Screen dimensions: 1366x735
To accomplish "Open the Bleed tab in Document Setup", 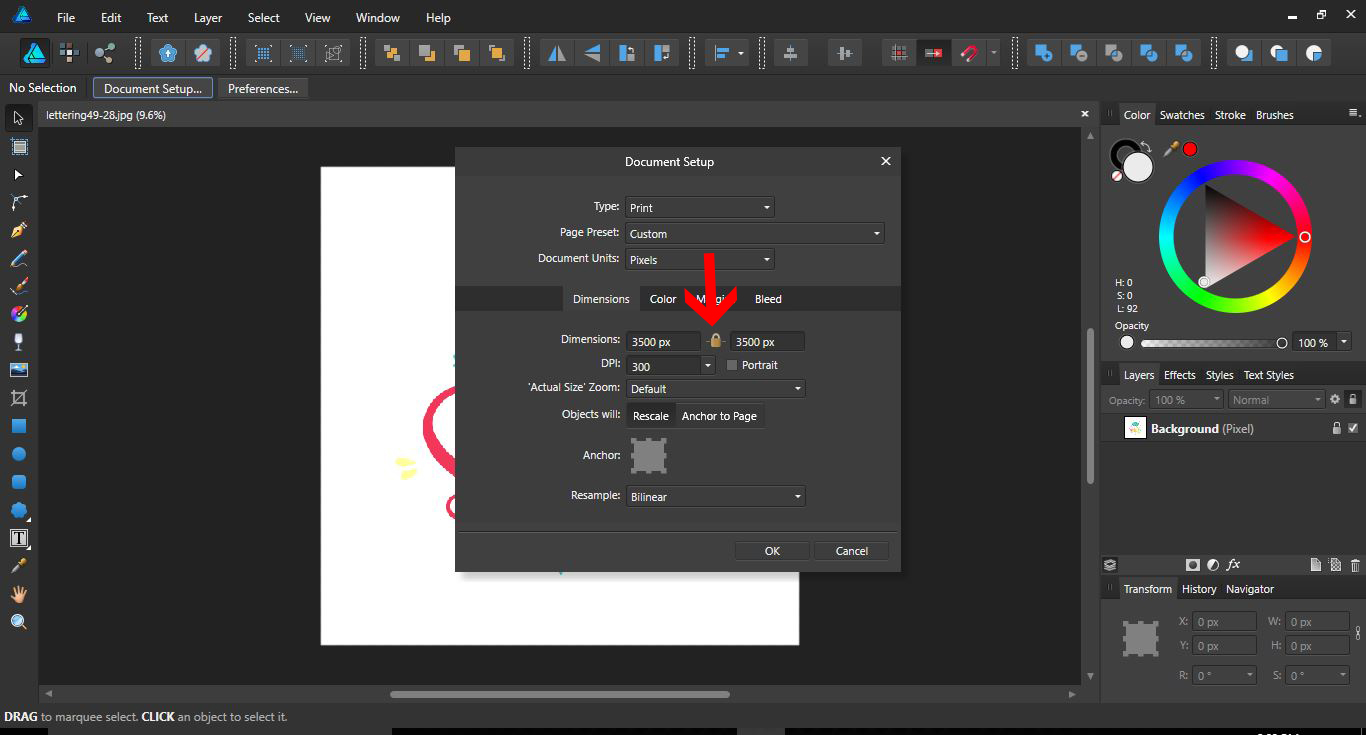I will pos(768,298).
